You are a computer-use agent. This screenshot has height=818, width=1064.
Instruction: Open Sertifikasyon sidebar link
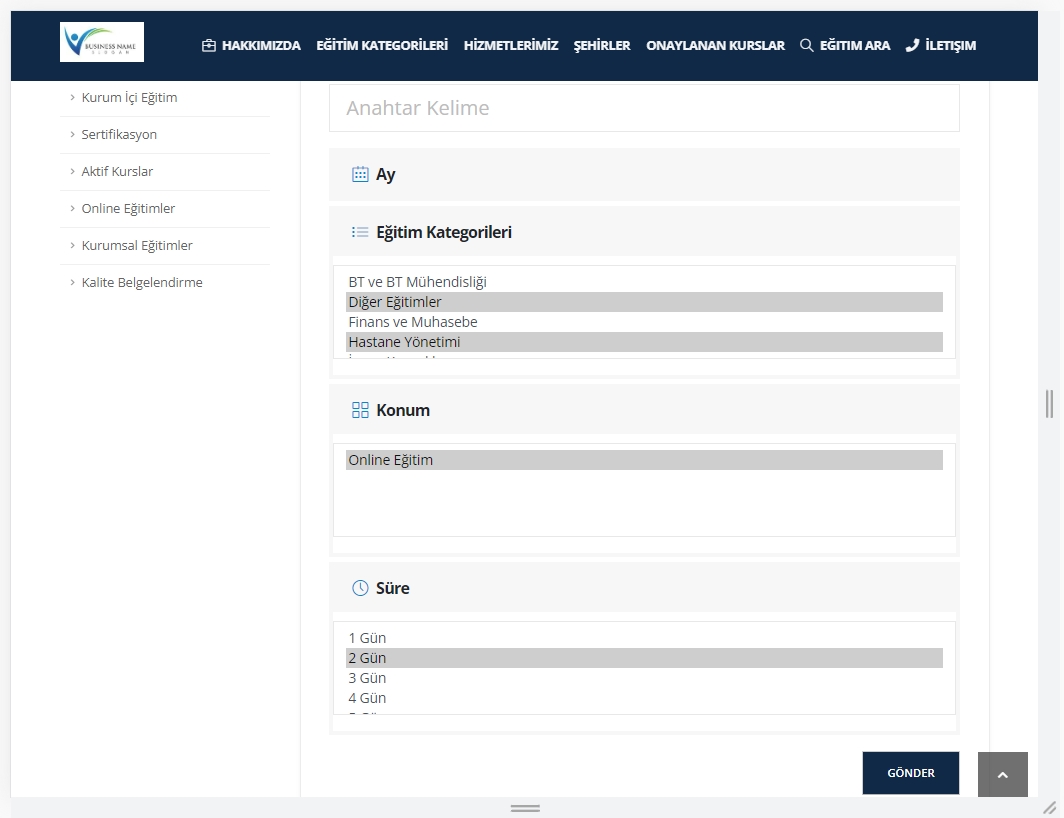tap(119, 134)
